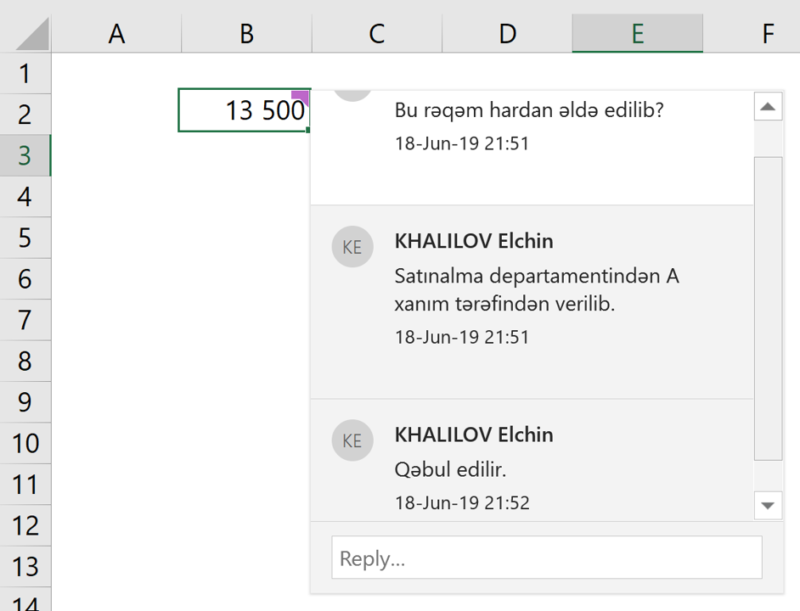800x611 pixels.
Task: Click the question Bu rəqəm hardan əldə edilib
Action: click(x=525, y=110)
